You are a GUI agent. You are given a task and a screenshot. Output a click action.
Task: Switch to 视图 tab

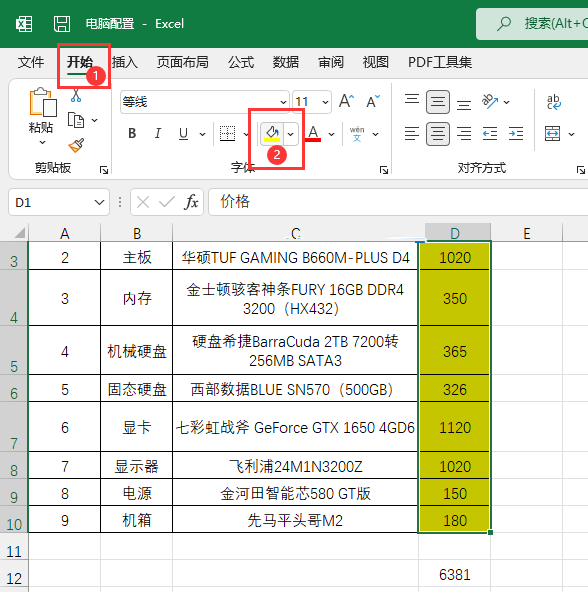tap(376, 62)
